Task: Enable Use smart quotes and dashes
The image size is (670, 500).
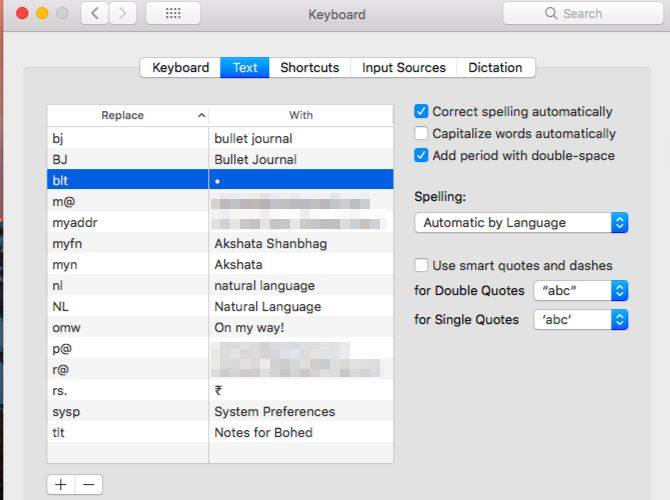Action: click(421, 266)
